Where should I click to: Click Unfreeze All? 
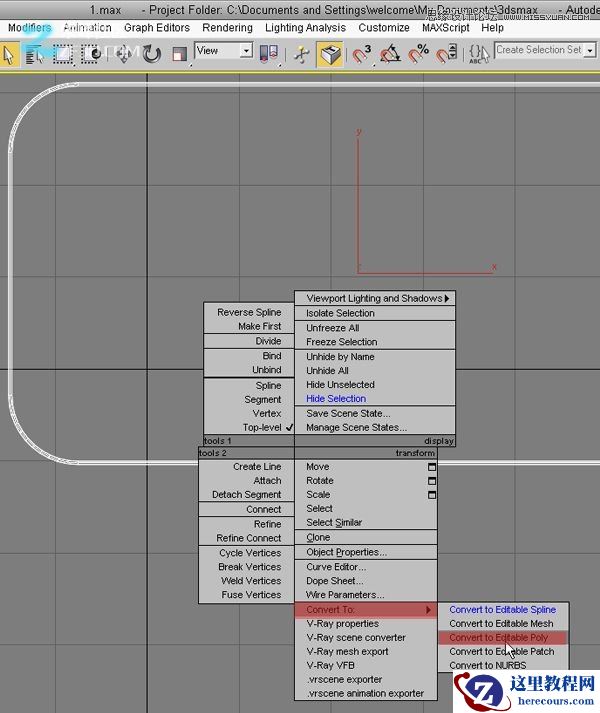[x=375, y=328]
